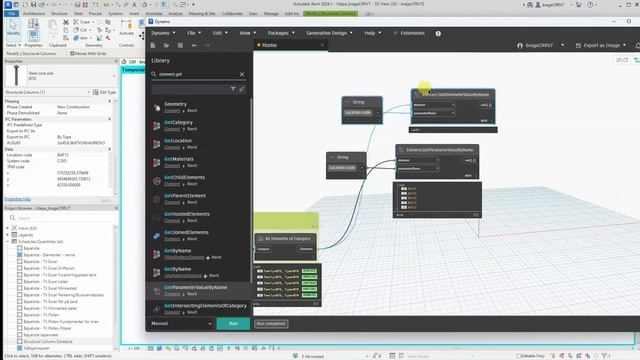Click the Undo arrow in Dynamo toolbar
The image size is (640, 360).
[x=194, y=45]
